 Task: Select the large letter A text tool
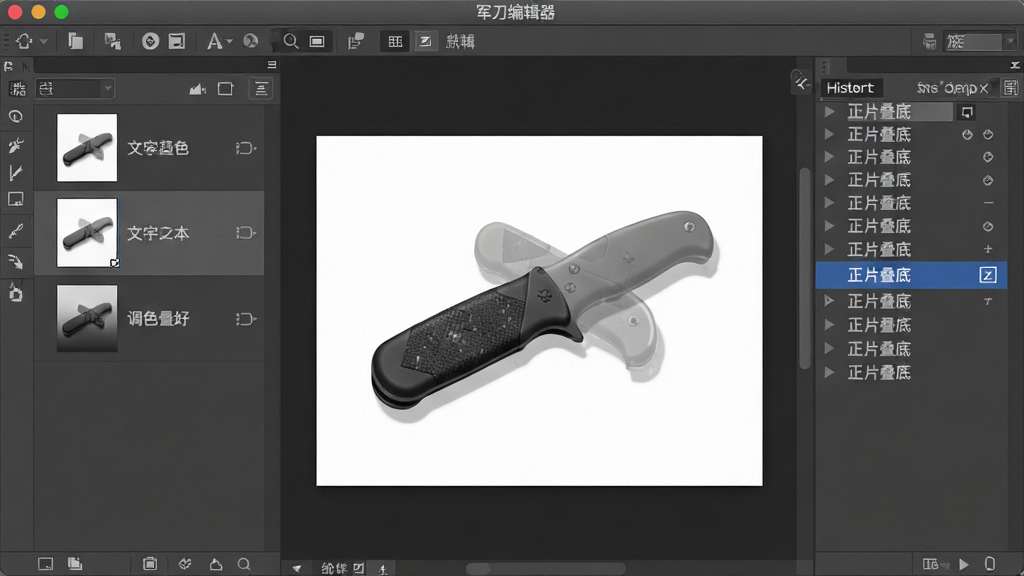coord(214,41)
